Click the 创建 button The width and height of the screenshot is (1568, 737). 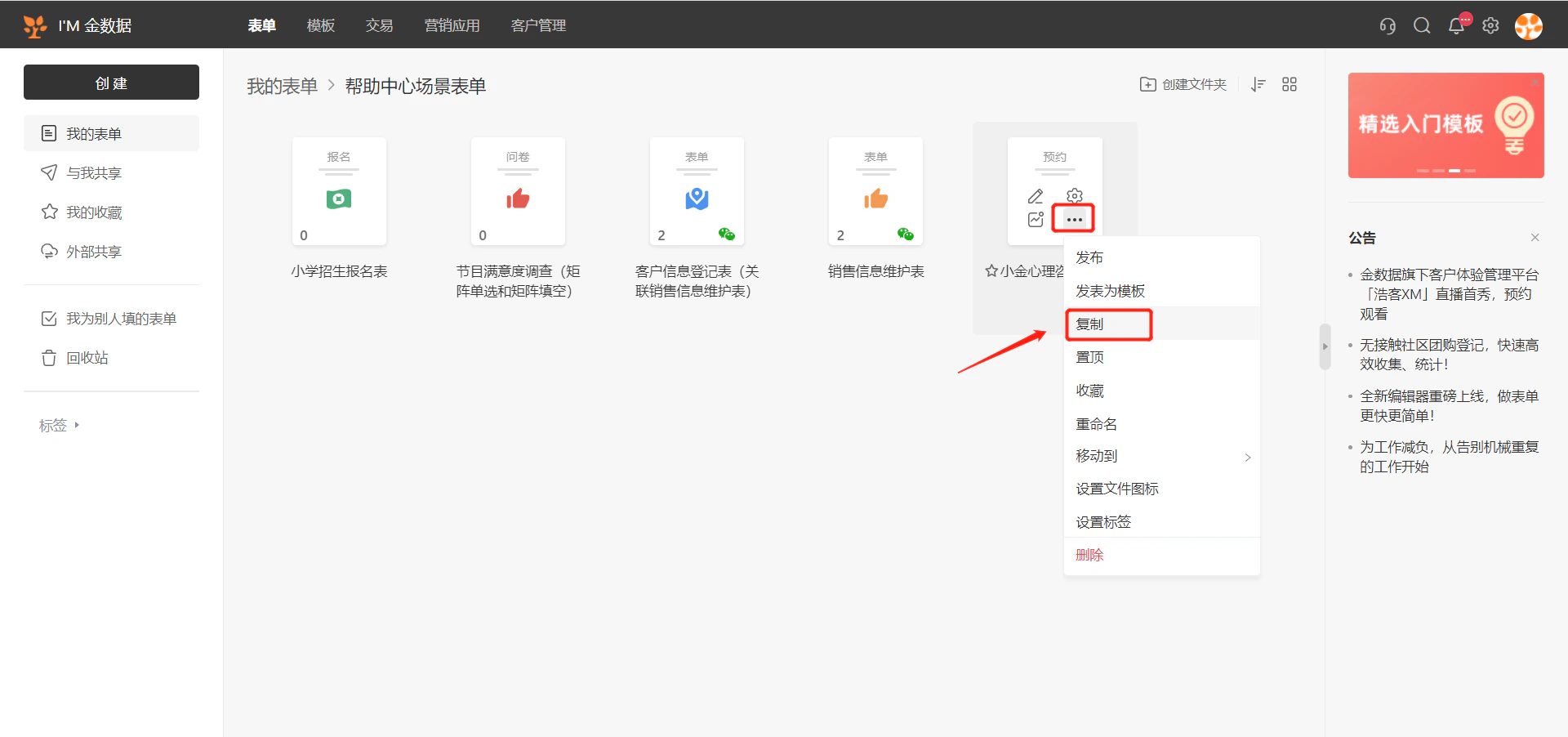[111, 83]
